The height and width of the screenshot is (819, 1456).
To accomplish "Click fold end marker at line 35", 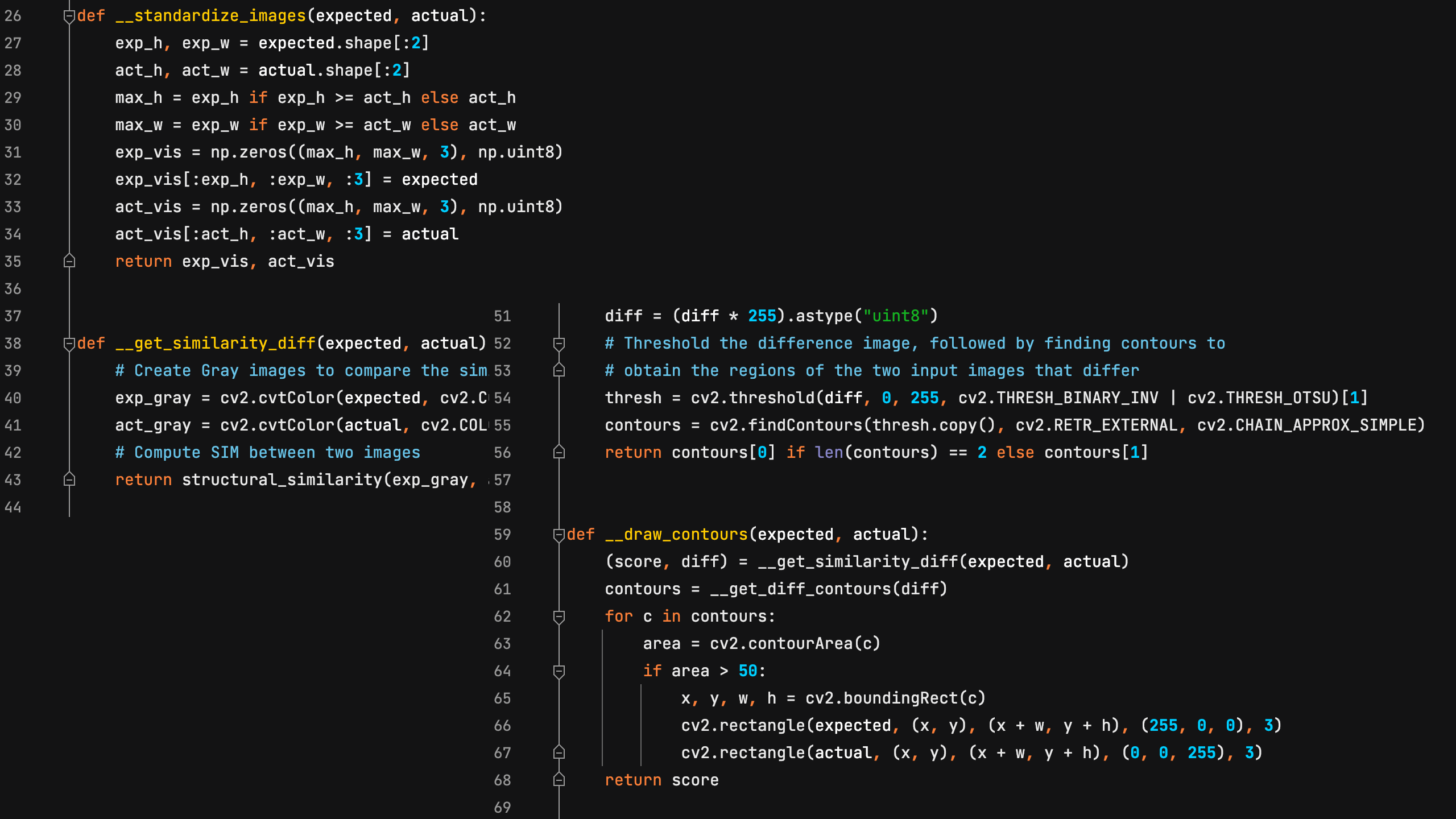I will [x=69, y=261].
